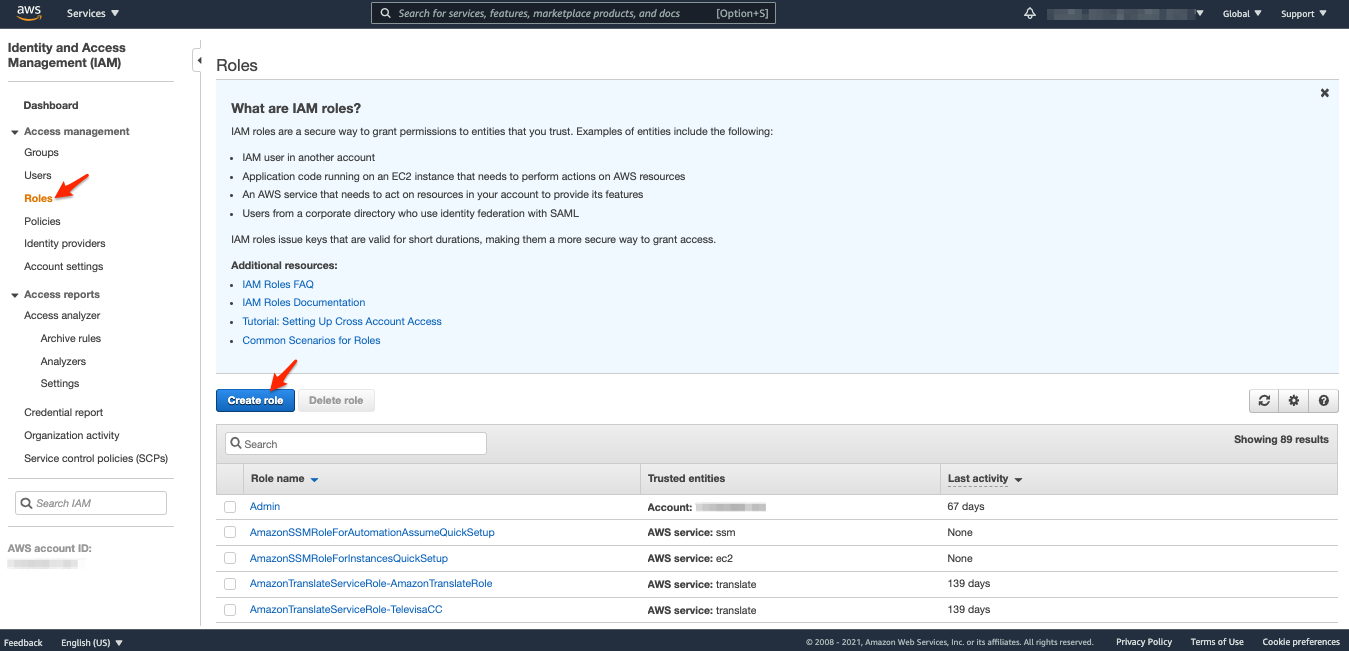Screen dimensions: 1349x651
Task: Click '67 days' last activity cell
Action: pyautogui.click(x=966, y=507)
